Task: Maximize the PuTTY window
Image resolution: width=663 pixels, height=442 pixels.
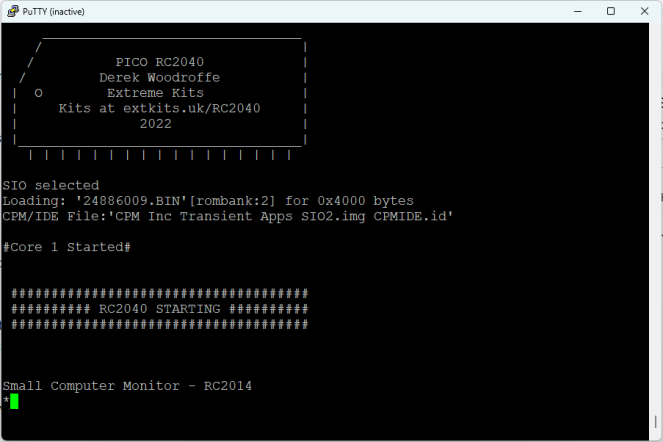Action: pyautogui.click(x=611, y=11)
